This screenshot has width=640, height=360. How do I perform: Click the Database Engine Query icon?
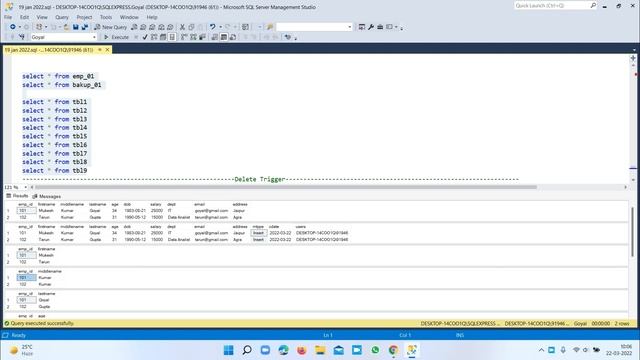click(134, 27)
